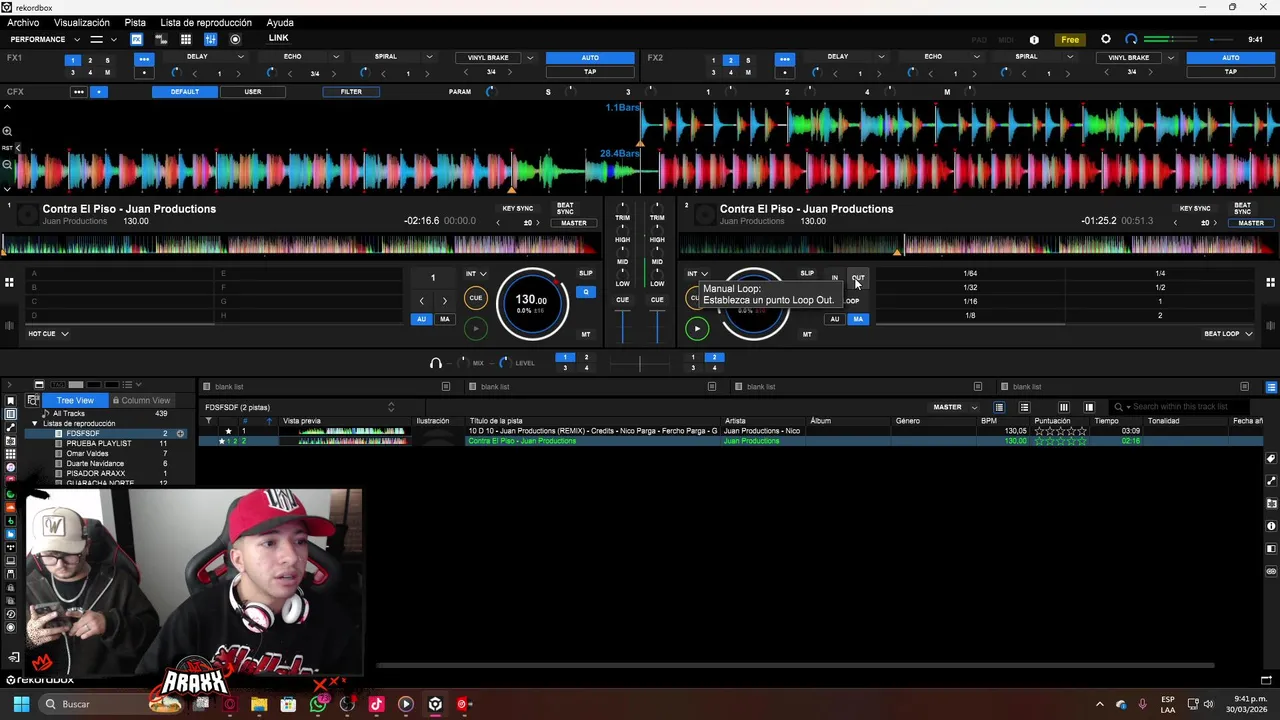Toggle deck 2 SLIP mode
Image resolution: width=1280 pixels, height=720 pixels.
tap(807, 273)
